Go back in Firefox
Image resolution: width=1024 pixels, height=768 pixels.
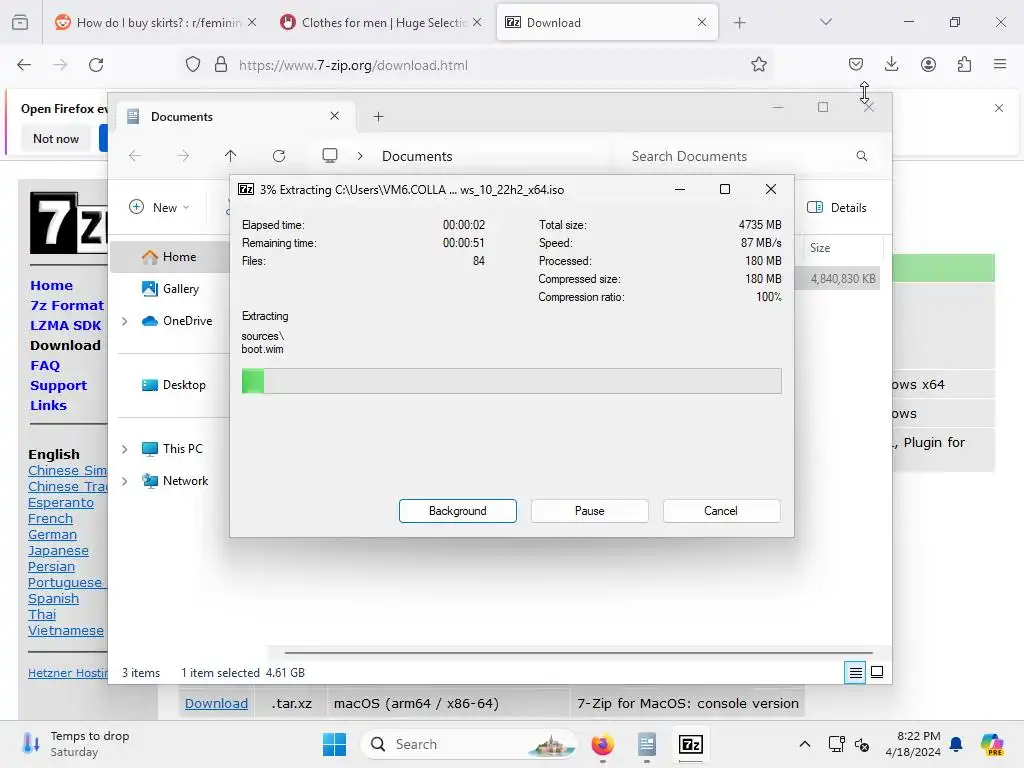pos(24,65)
